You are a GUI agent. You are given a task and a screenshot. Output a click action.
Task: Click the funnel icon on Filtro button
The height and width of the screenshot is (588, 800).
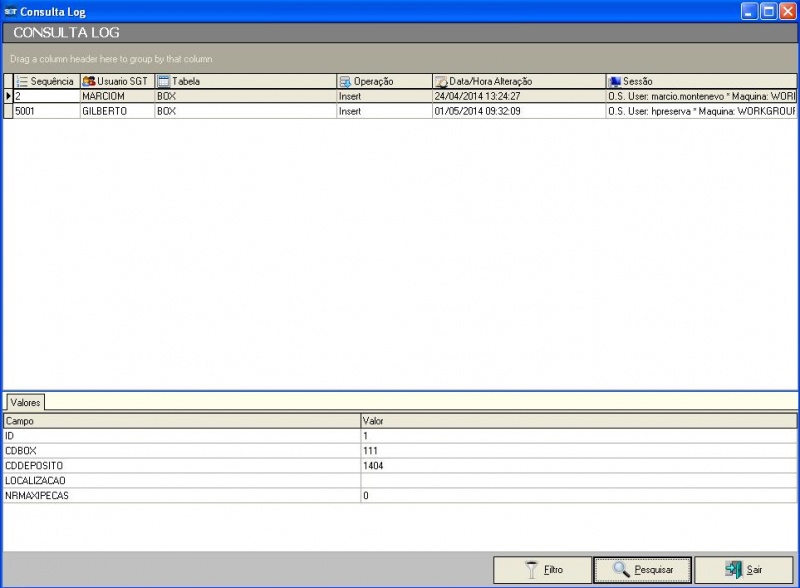click(531, 570)
